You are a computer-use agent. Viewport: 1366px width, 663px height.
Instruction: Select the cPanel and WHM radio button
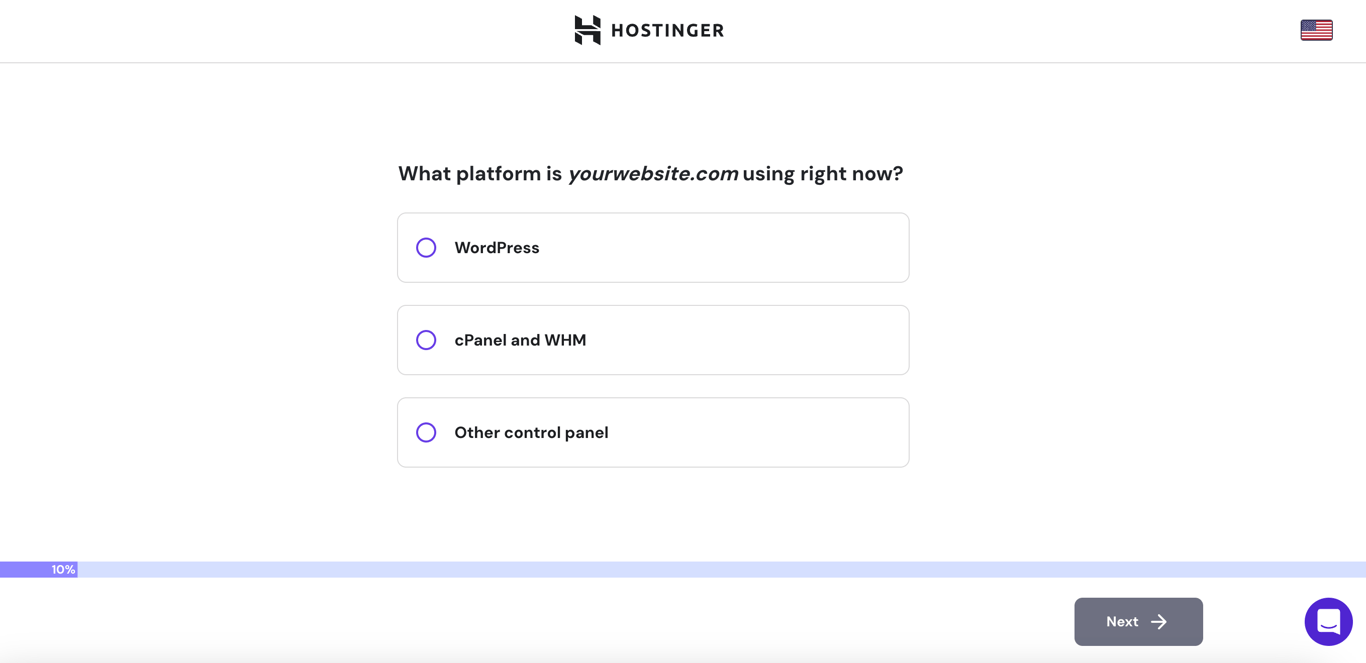tap(426, 340)
